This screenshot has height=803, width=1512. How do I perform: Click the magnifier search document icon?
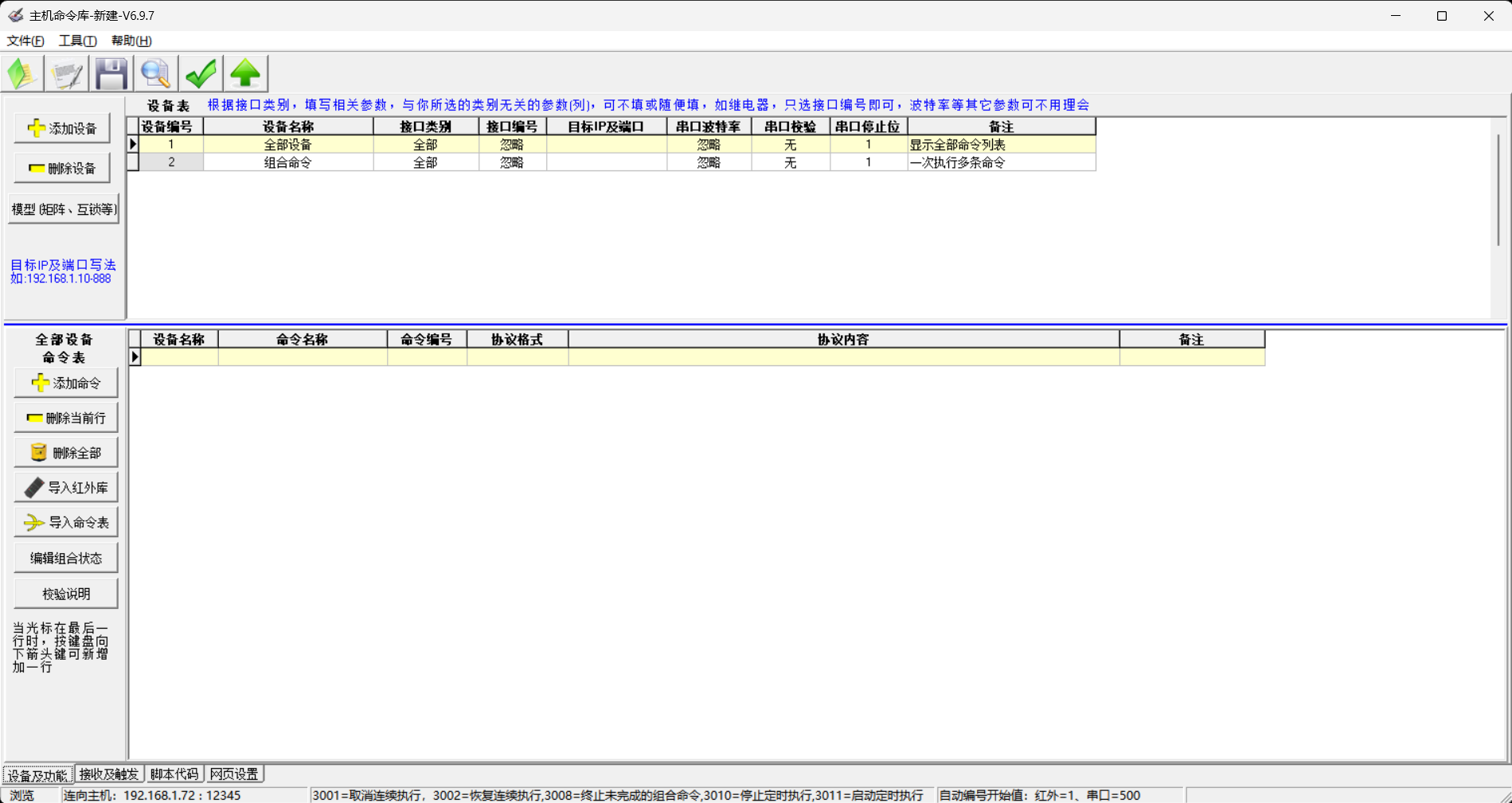click(x=156, y=74)
